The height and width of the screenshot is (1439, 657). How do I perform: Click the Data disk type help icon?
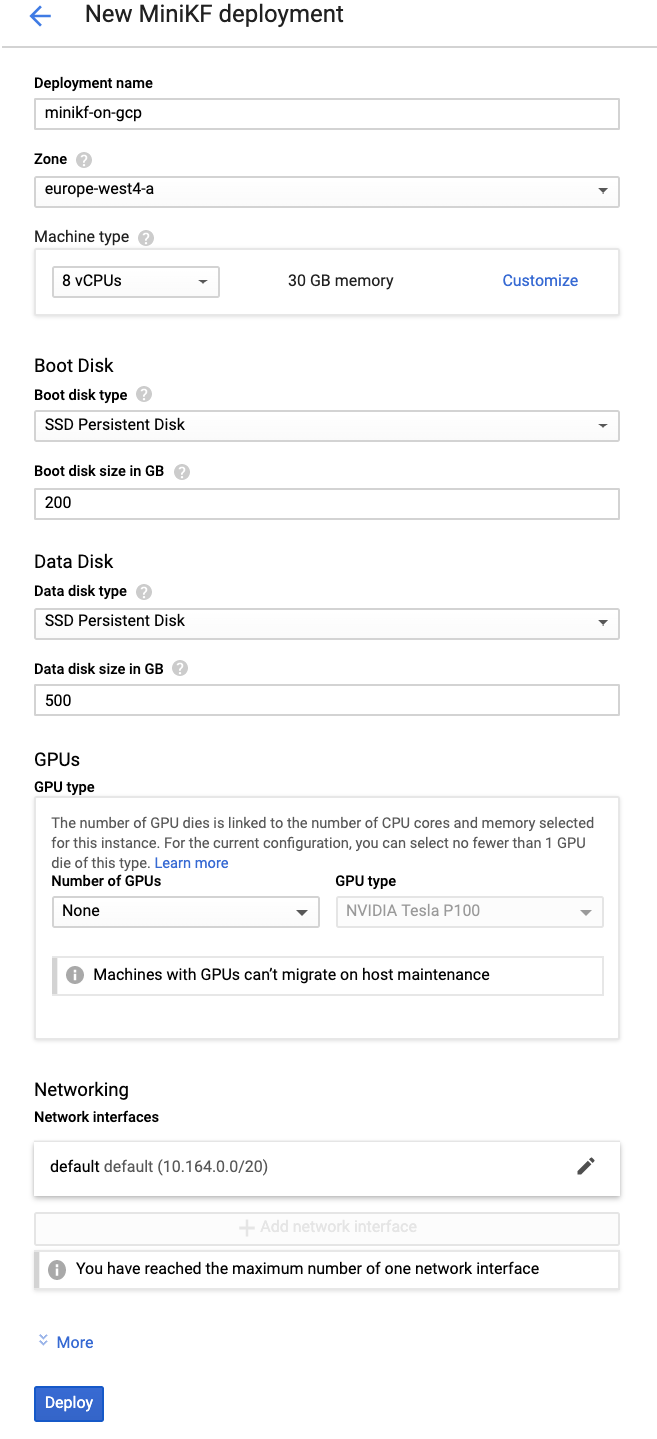pyautogui.click(x=144, y=592)
